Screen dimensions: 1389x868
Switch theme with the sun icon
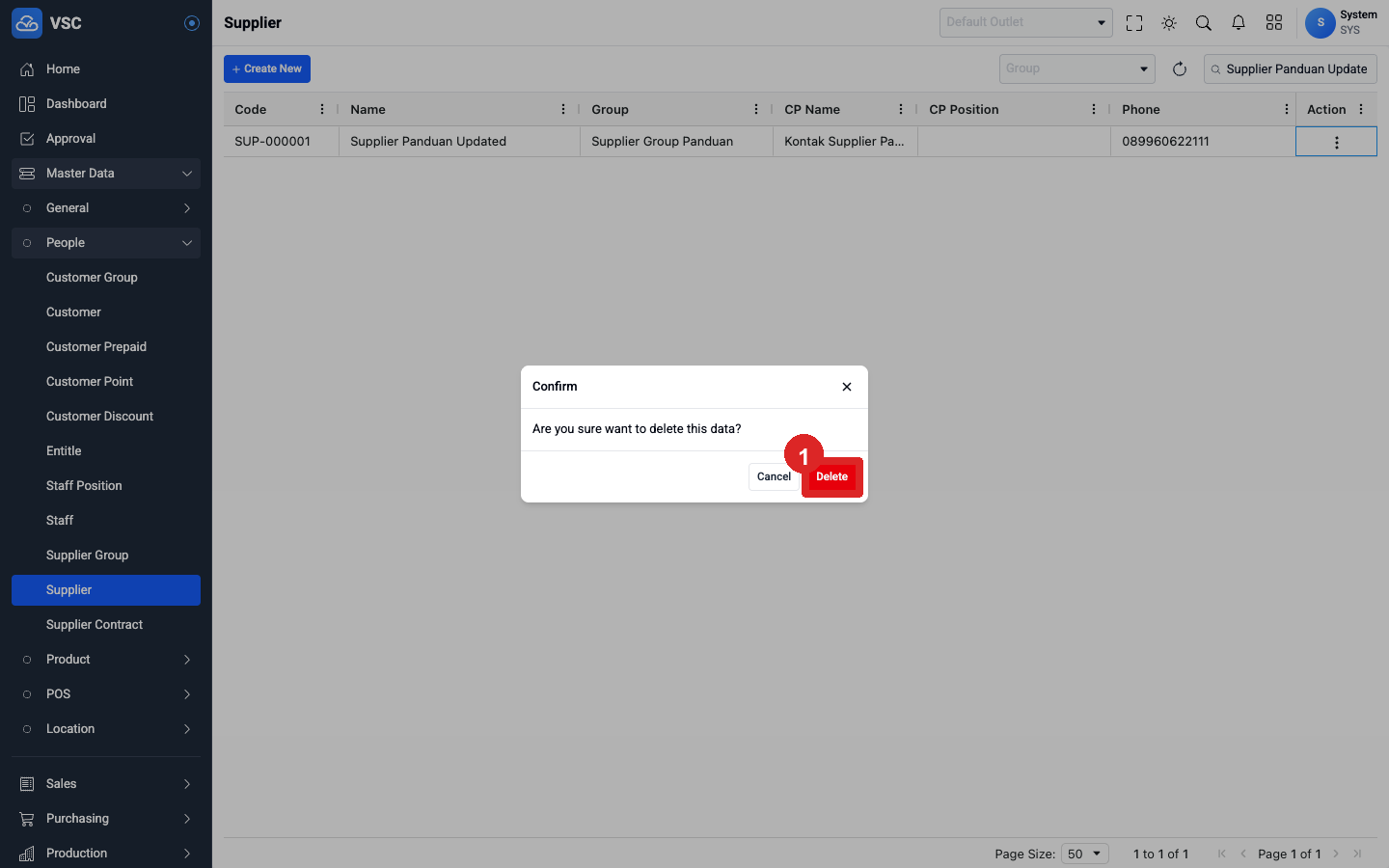[x=1169, y=23]
